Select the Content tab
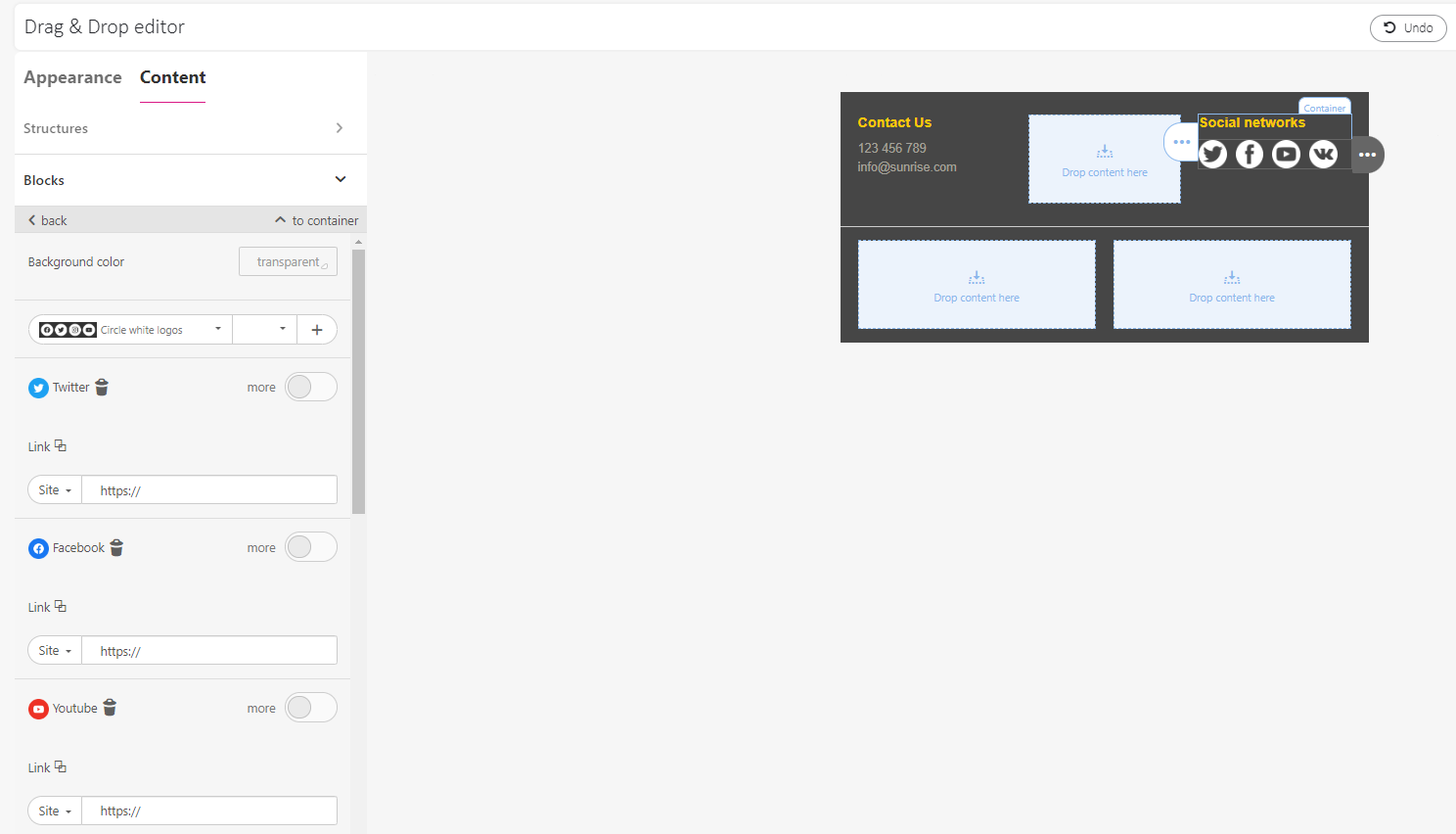Viewport: 1456px width, 834px height. coord(172,77)
